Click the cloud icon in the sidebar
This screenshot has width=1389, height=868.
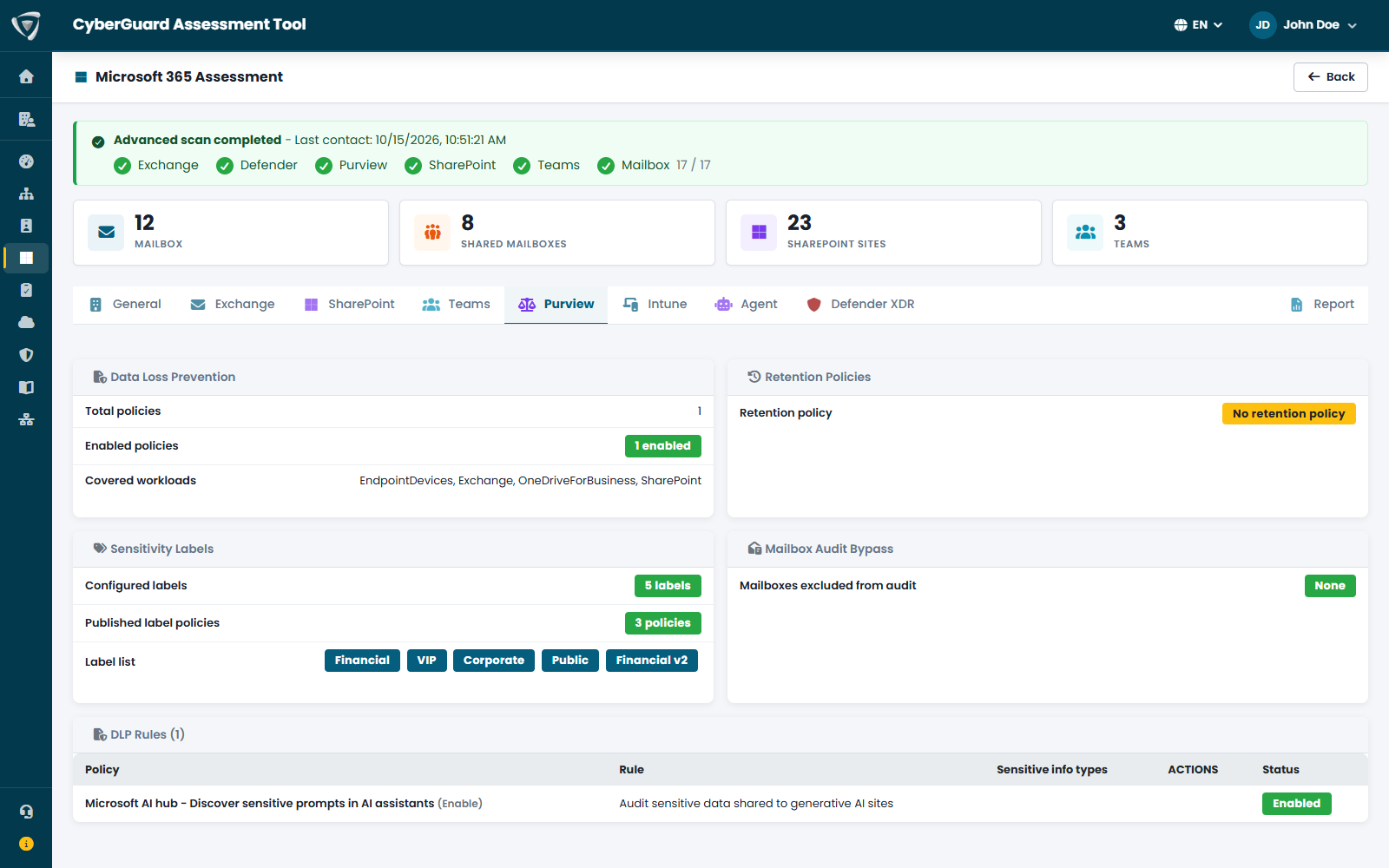[x=26, y=322]
